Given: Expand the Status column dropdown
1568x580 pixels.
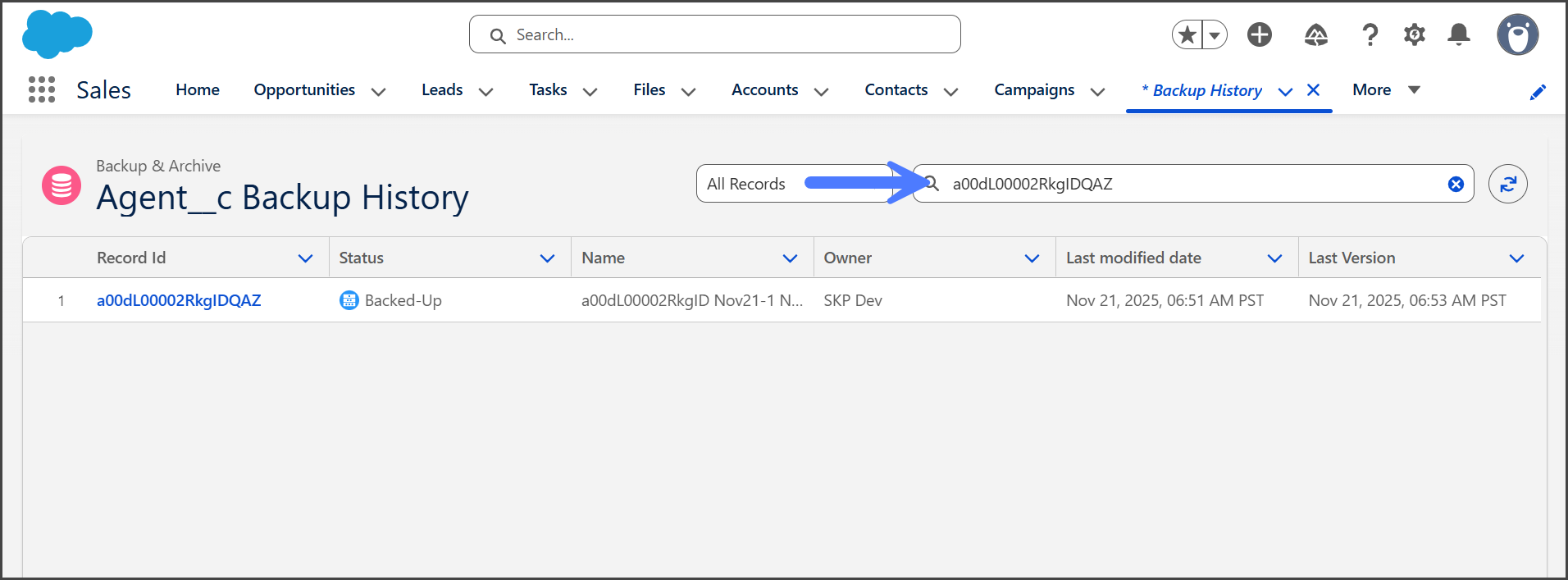Looking at the screenshot, I should click(x=547, y=258).
